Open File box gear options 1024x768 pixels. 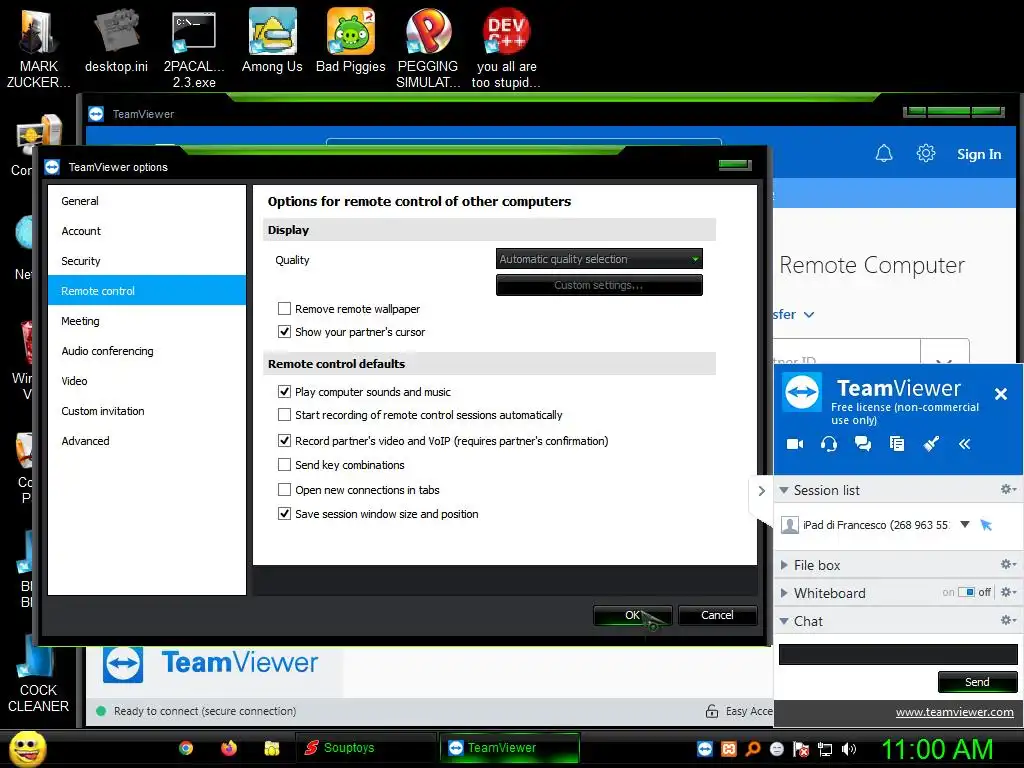pos(1008,564)
